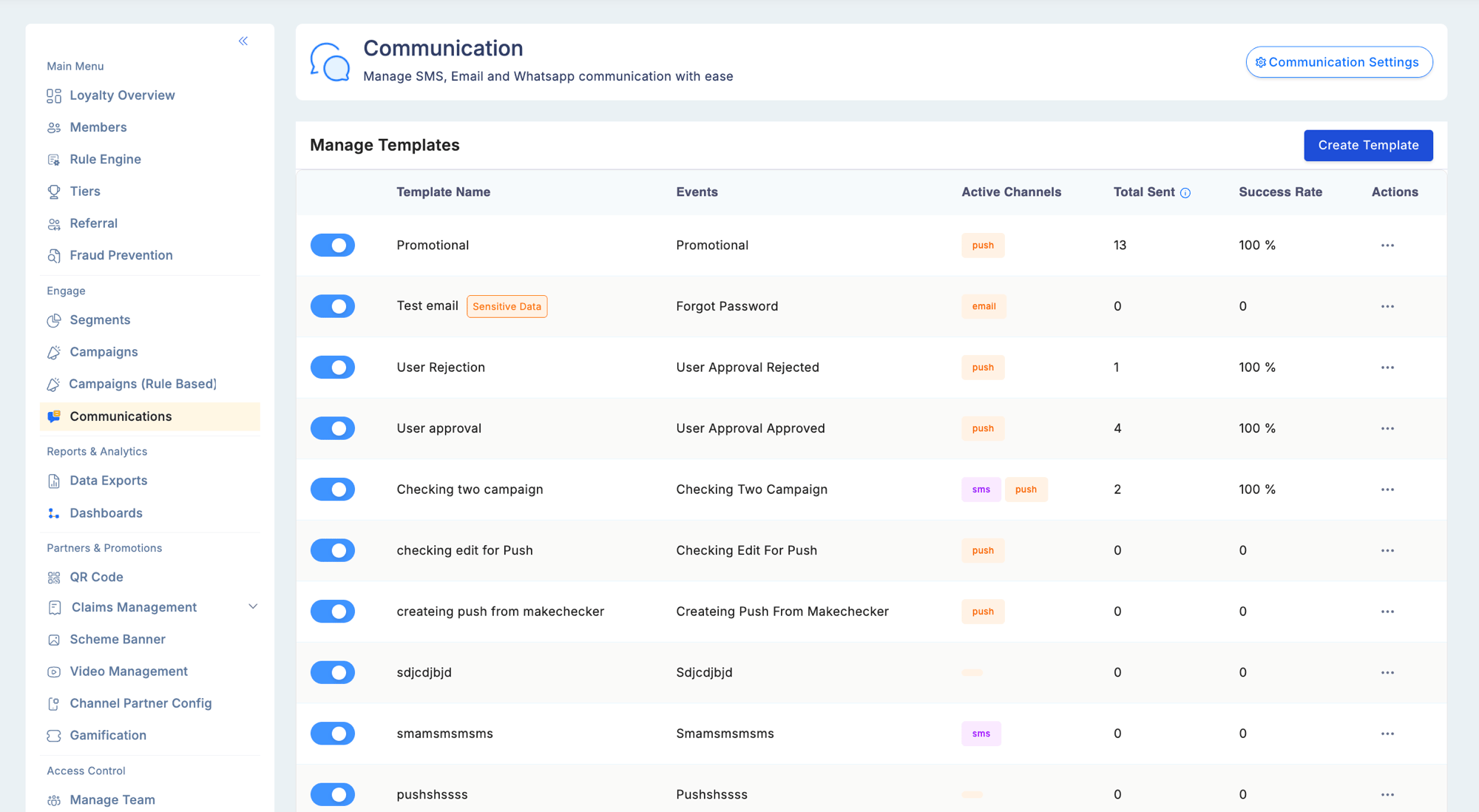Click the QR Code icon
Image resolution: width=1479 pixels, height=812 pixels.
click(54, 578)
